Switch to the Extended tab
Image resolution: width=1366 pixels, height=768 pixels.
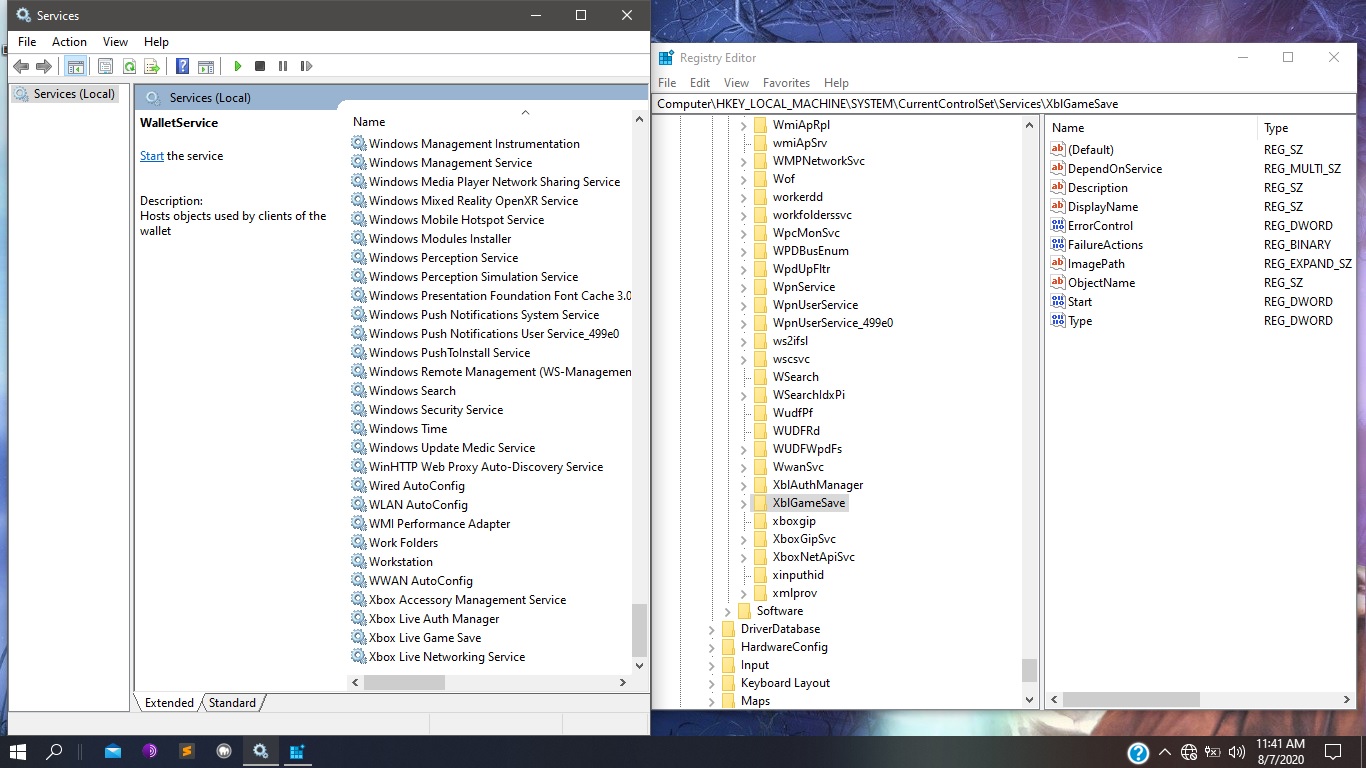(x=169, y=703)
